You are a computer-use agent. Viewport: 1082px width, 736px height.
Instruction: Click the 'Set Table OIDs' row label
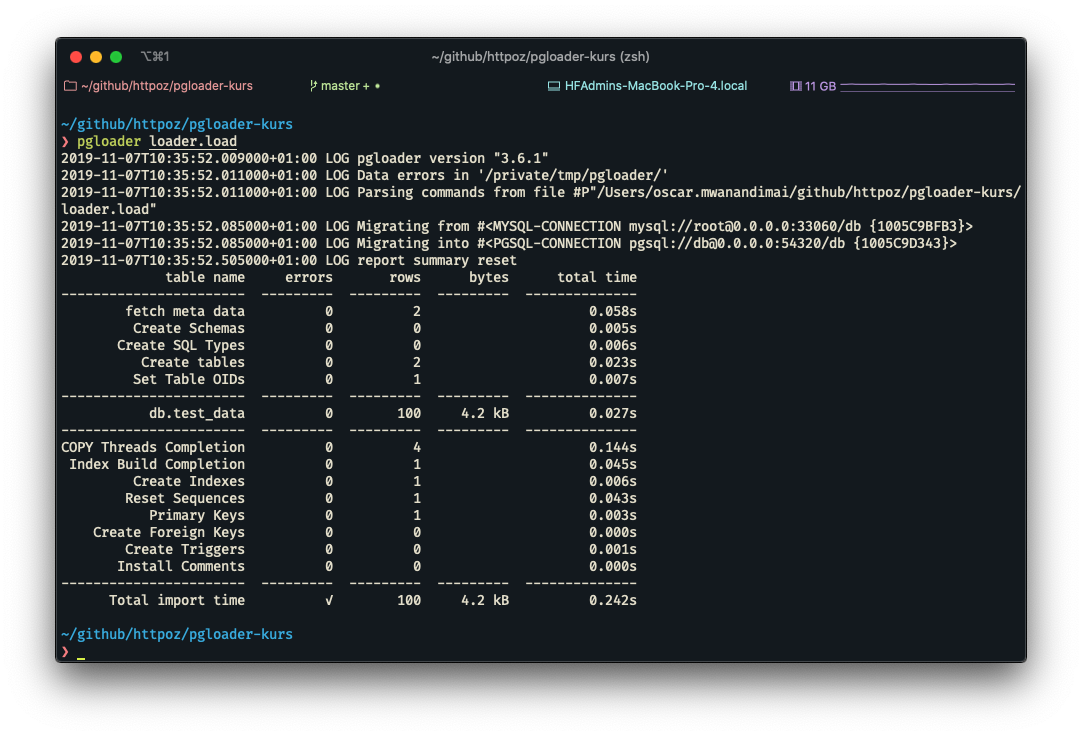click(189, 379)
